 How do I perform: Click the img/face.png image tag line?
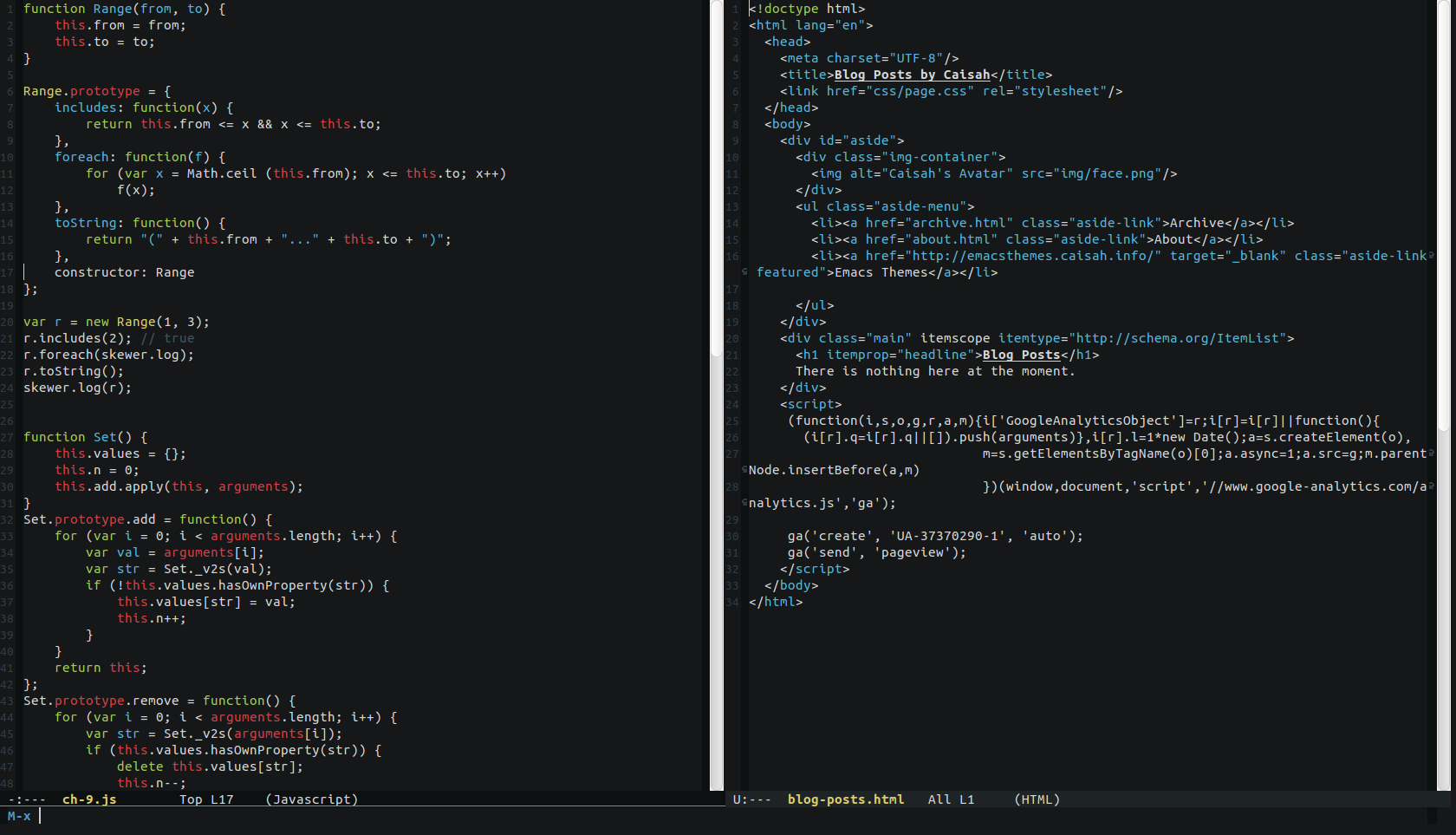(x=994, y=173)
